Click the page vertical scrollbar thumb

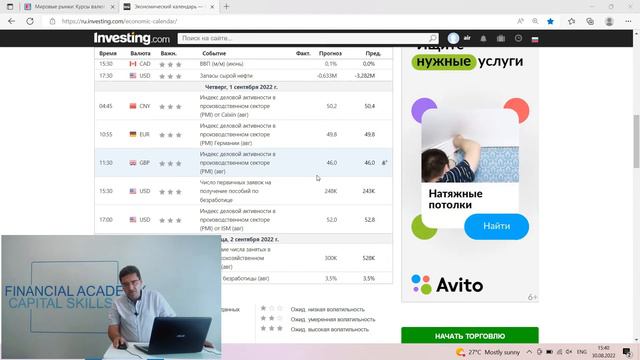pos(636,141)
